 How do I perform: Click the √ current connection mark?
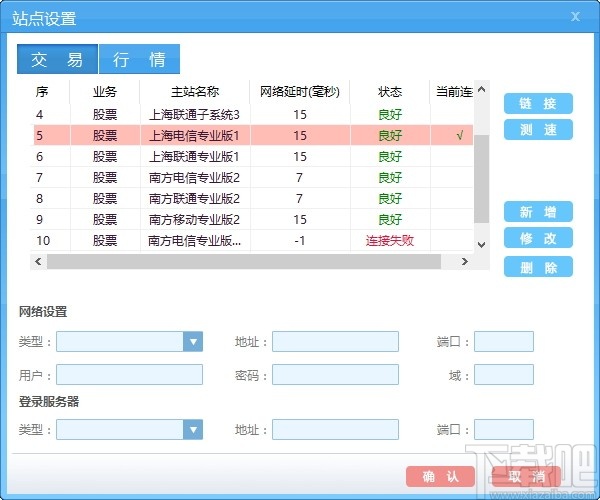click(x=460, y=135)
